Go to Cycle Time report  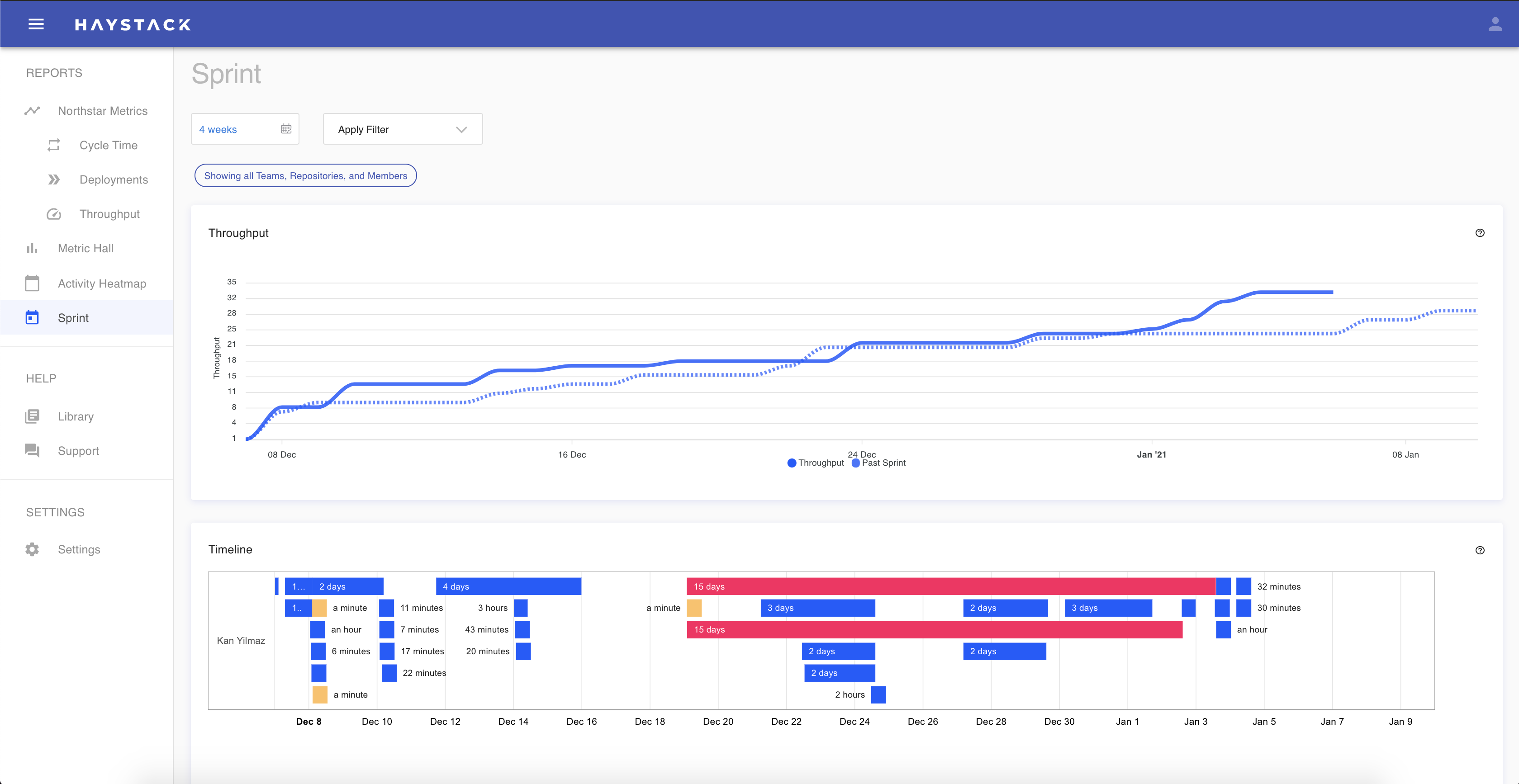[109, 146]
